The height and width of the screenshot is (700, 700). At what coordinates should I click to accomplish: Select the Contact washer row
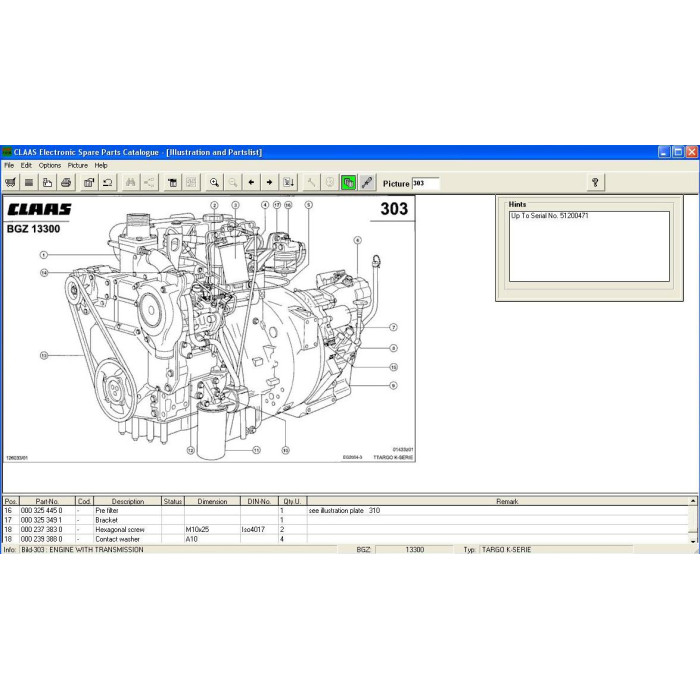pyautogui.click(x=346, y=539)
